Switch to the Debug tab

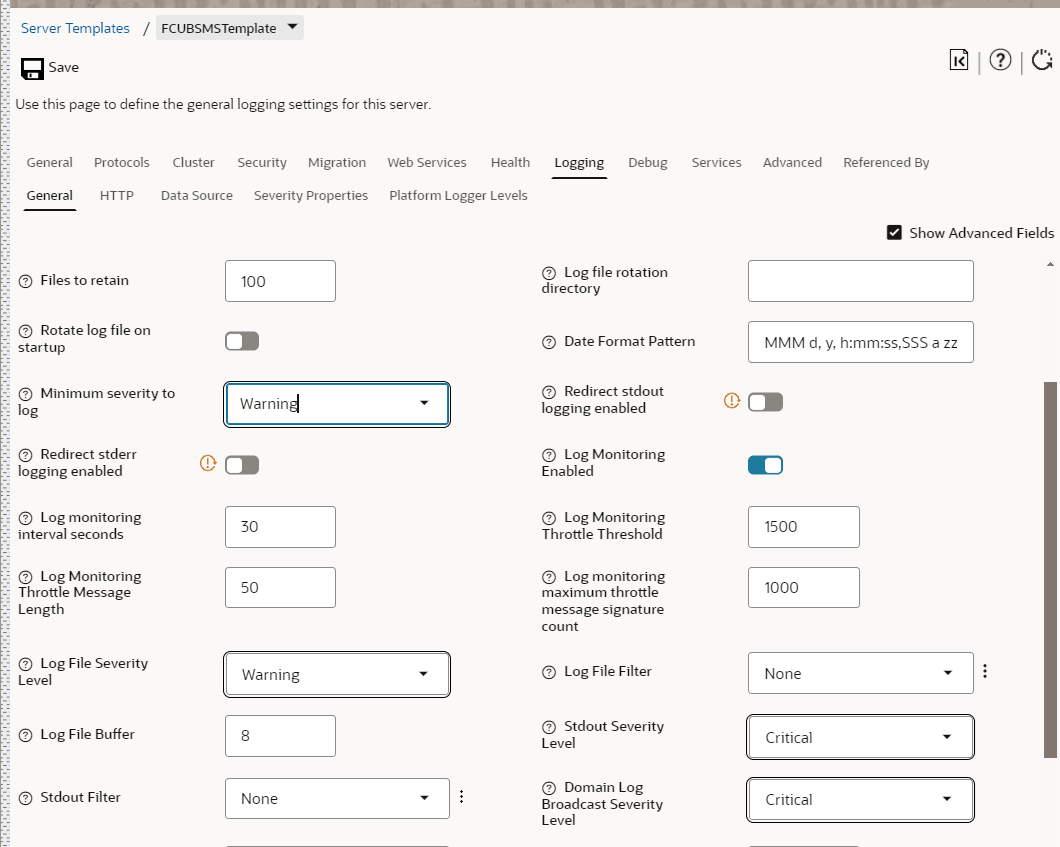pyautogui.click(x=647, y=163)
